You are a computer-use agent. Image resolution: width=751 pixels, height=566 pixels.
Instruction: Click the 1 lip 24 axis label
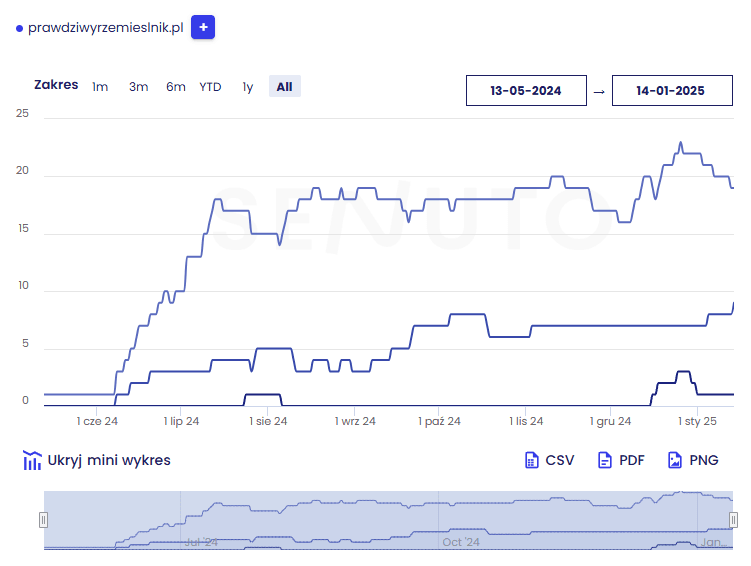182,421
